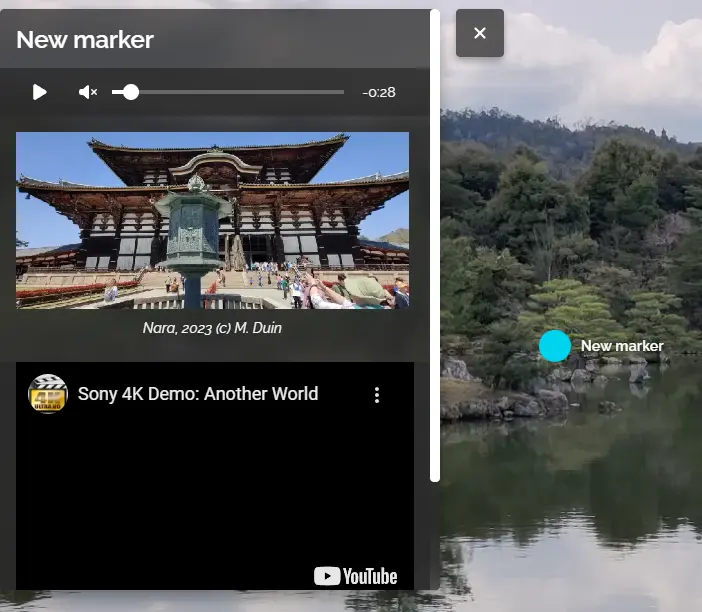Open the video on YouTube logo
702x612 pixels.
(355, 576)
